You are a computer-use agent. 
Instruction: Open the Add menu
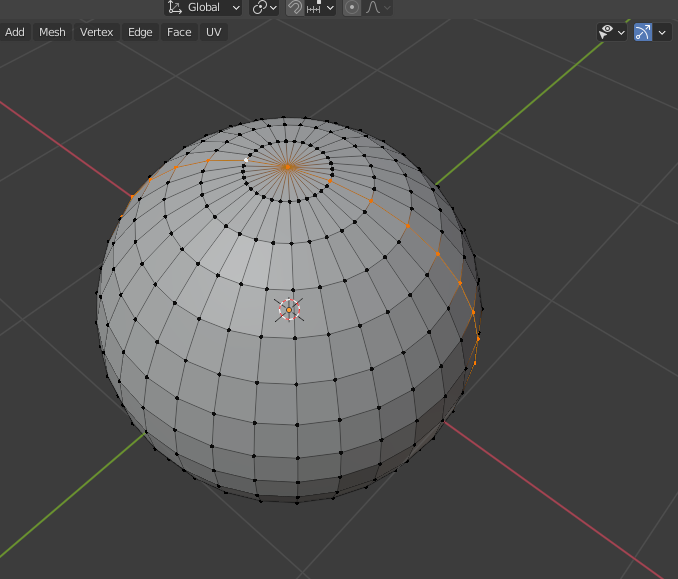(15, 32)
